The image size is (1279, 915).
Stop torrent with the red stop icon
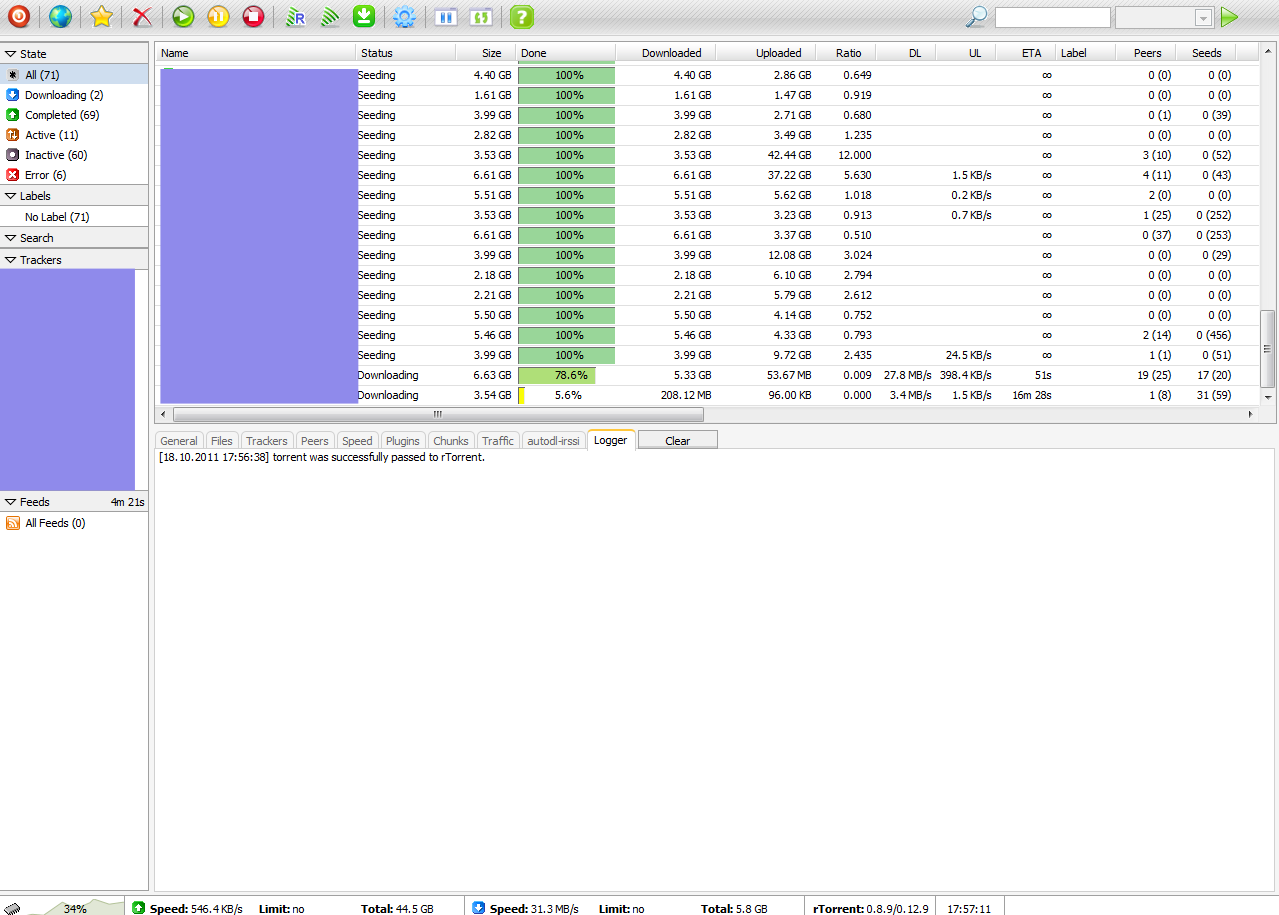click(253, 16)
